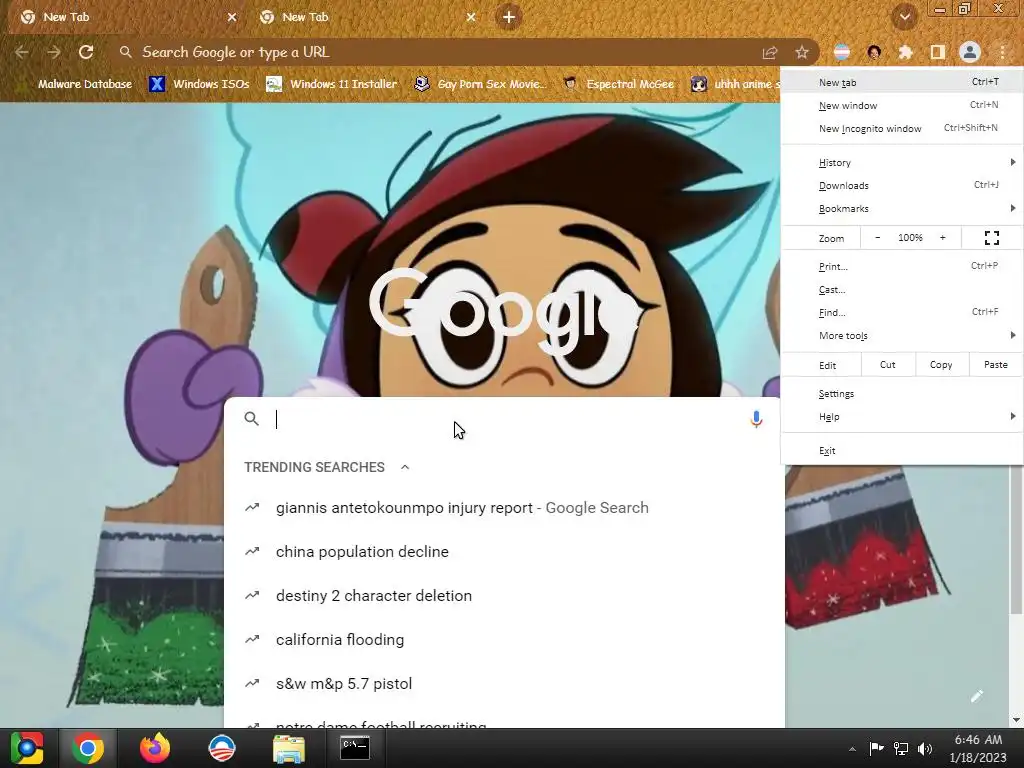Choose Find from the menu

[x=902, y=312]
